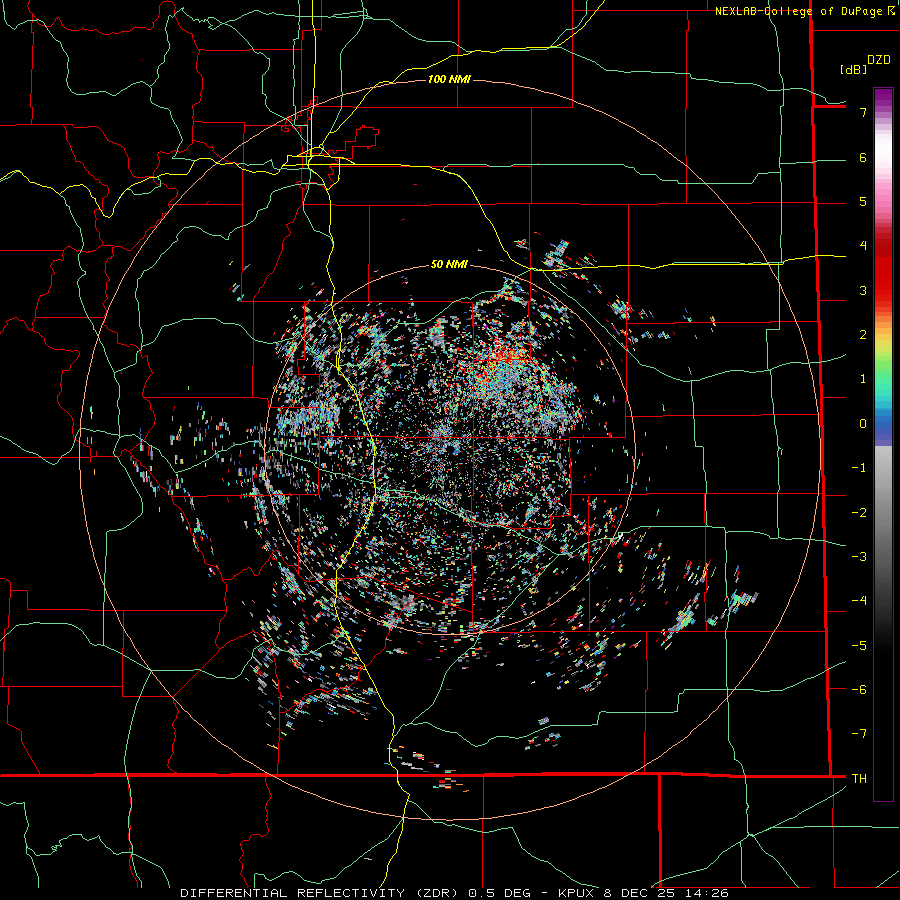This screenshot has width=900, height=900.
Task: Click the 1 value on the color scale
Action: tap(863, 379)
